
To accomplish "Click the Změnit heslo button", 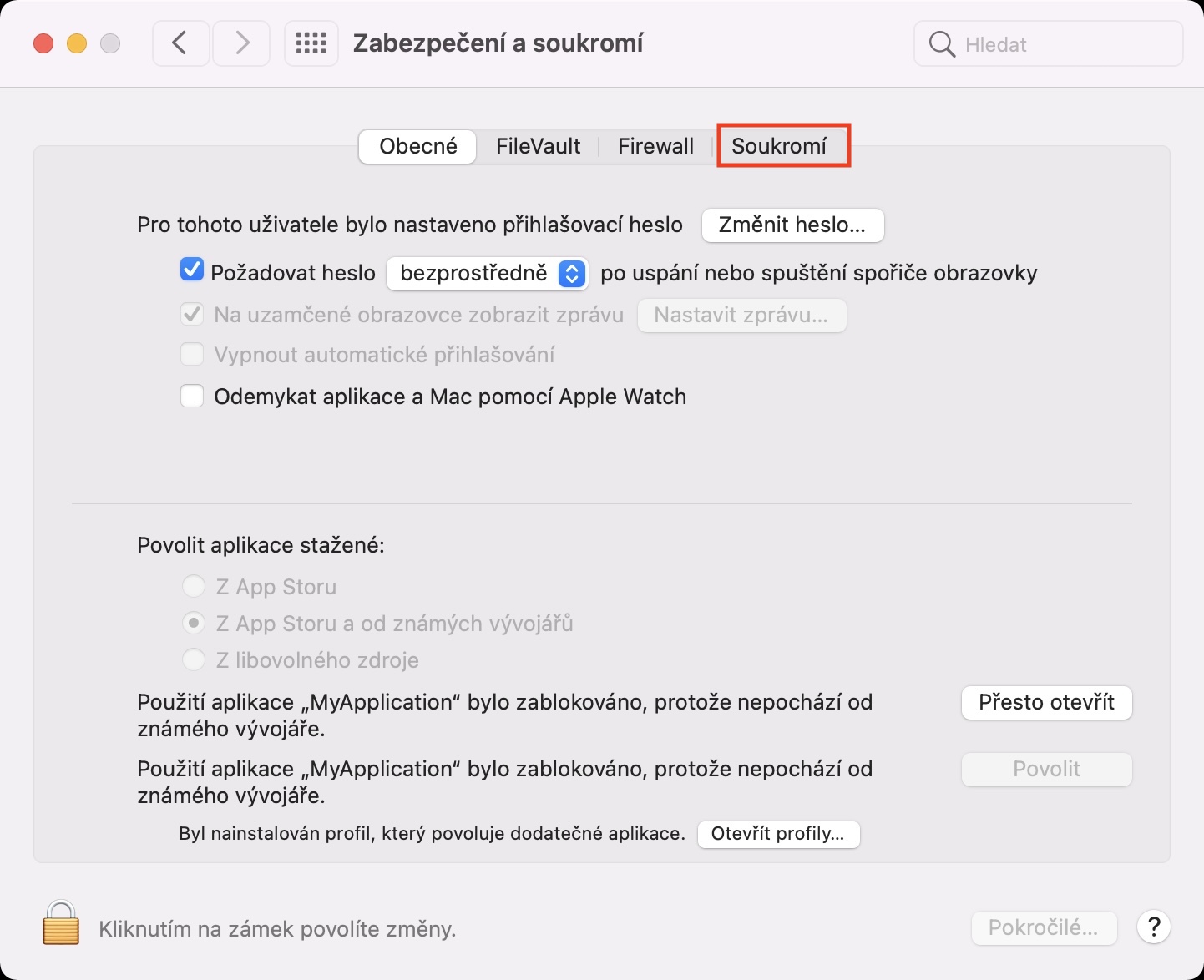I will click(792, 225).
